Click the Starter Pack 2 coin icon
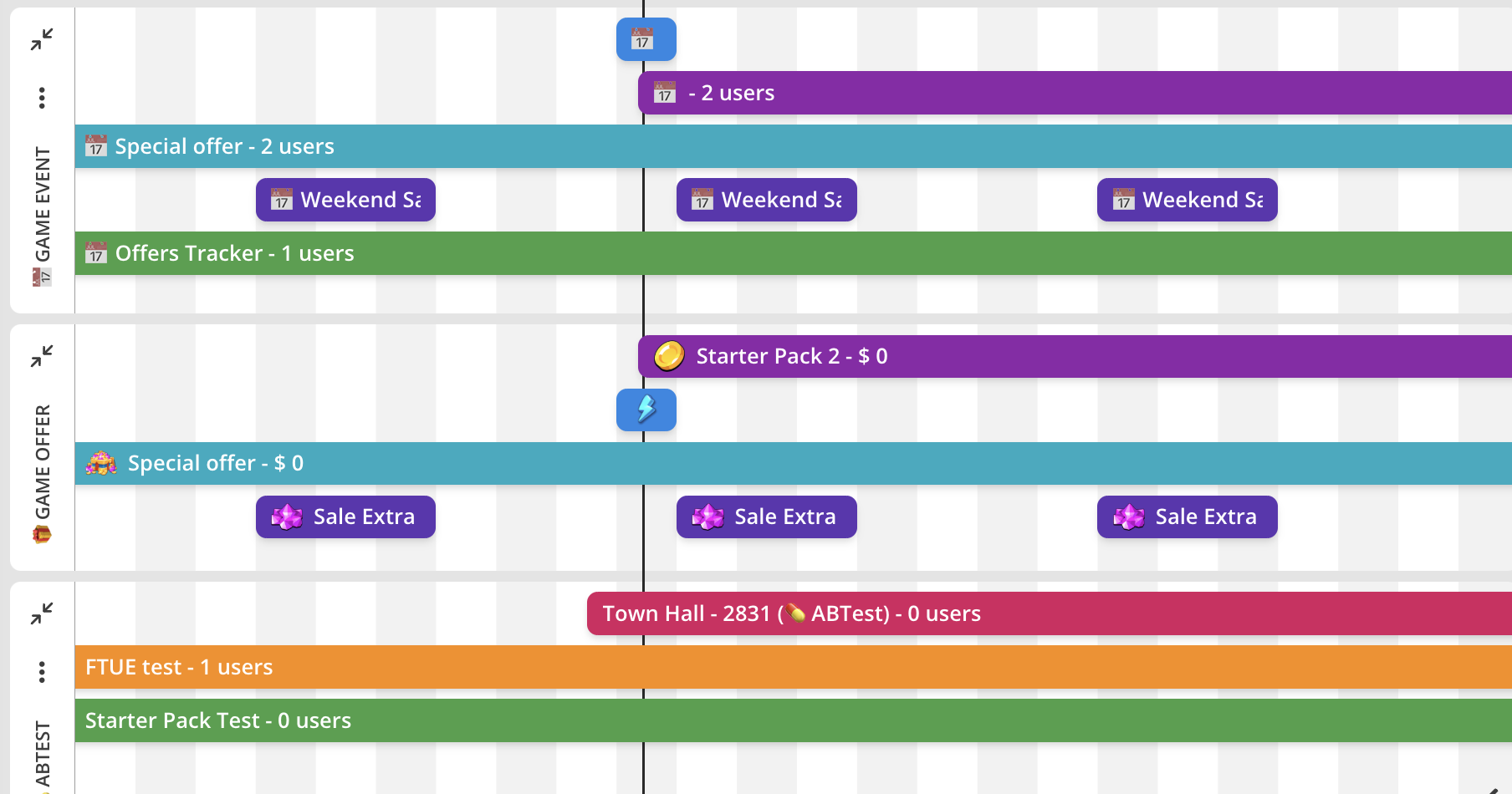 point(669,356)
